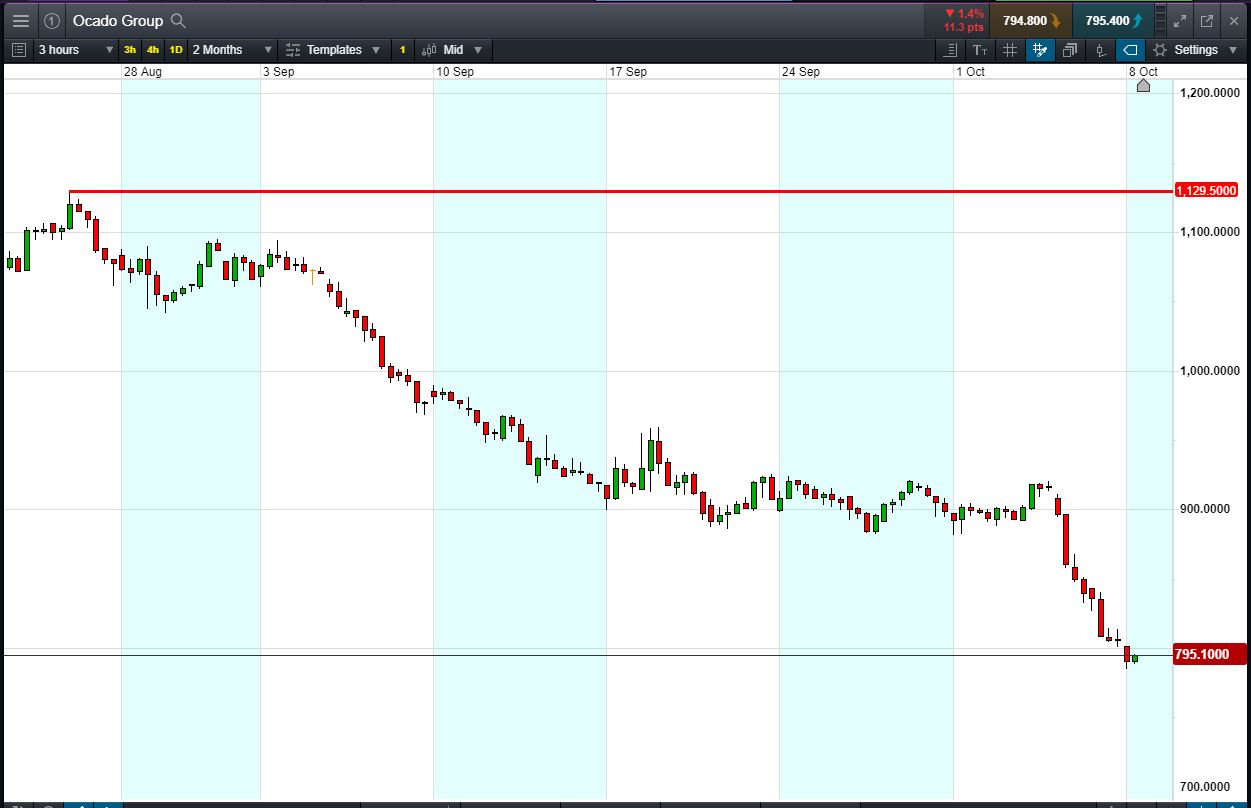Select the 4h quick interval button

pos(153,50)
